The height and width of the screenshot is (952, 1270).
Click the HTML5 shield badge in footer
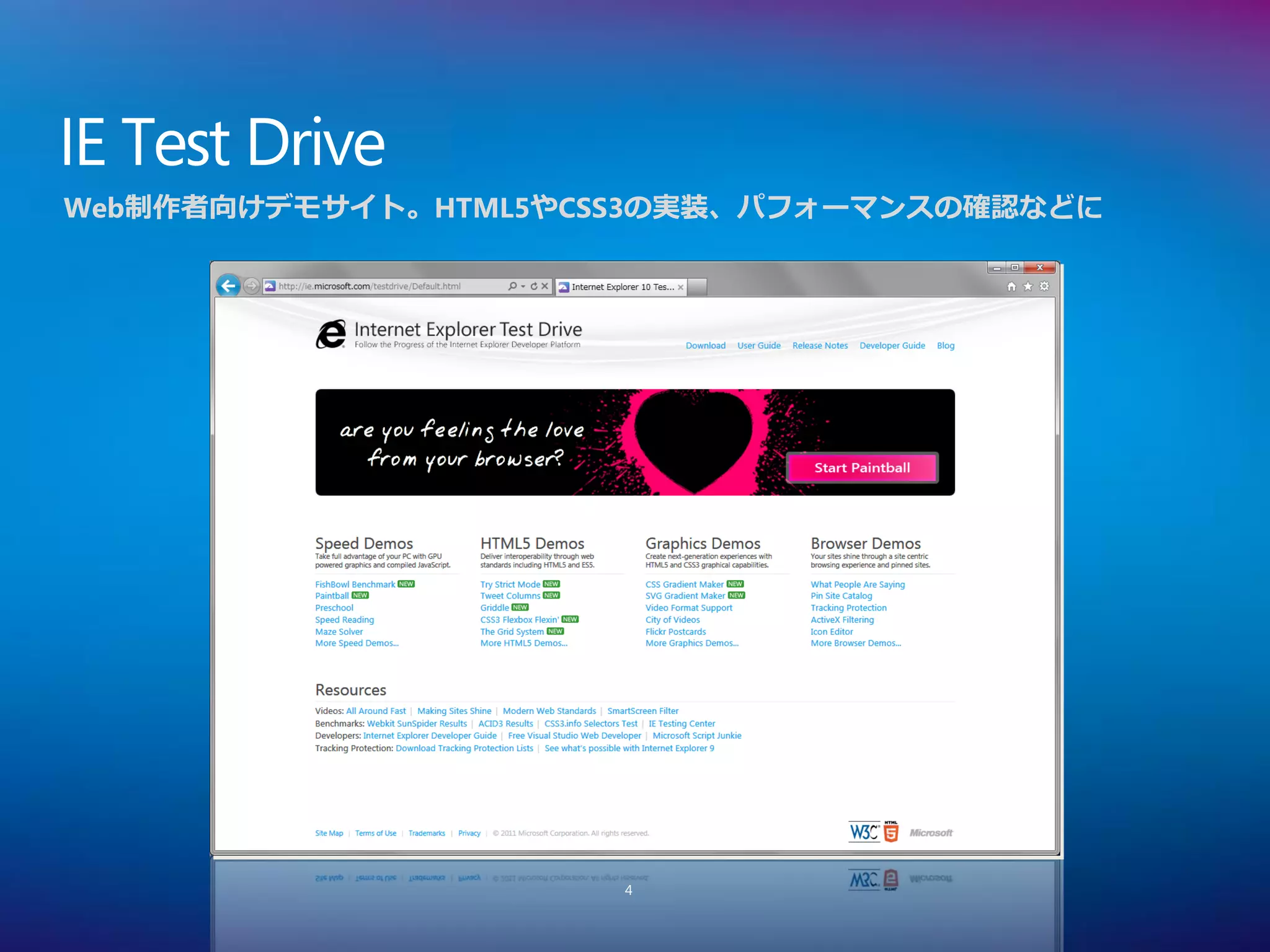pos(891,832)
